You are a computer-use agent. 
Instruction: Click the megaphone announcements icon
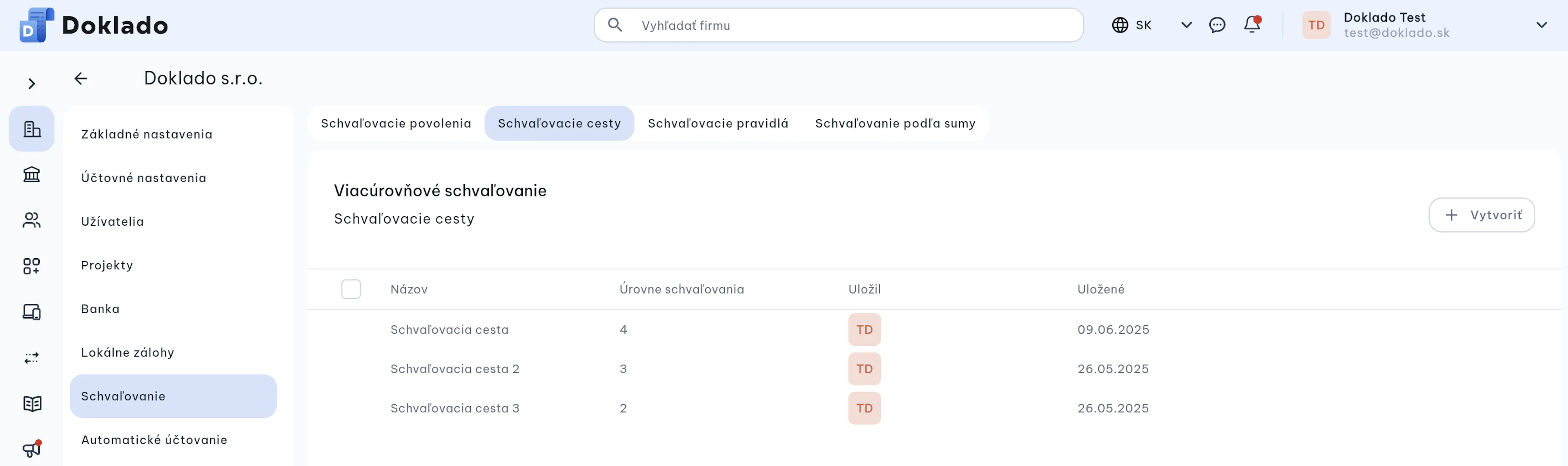[32, 449]
